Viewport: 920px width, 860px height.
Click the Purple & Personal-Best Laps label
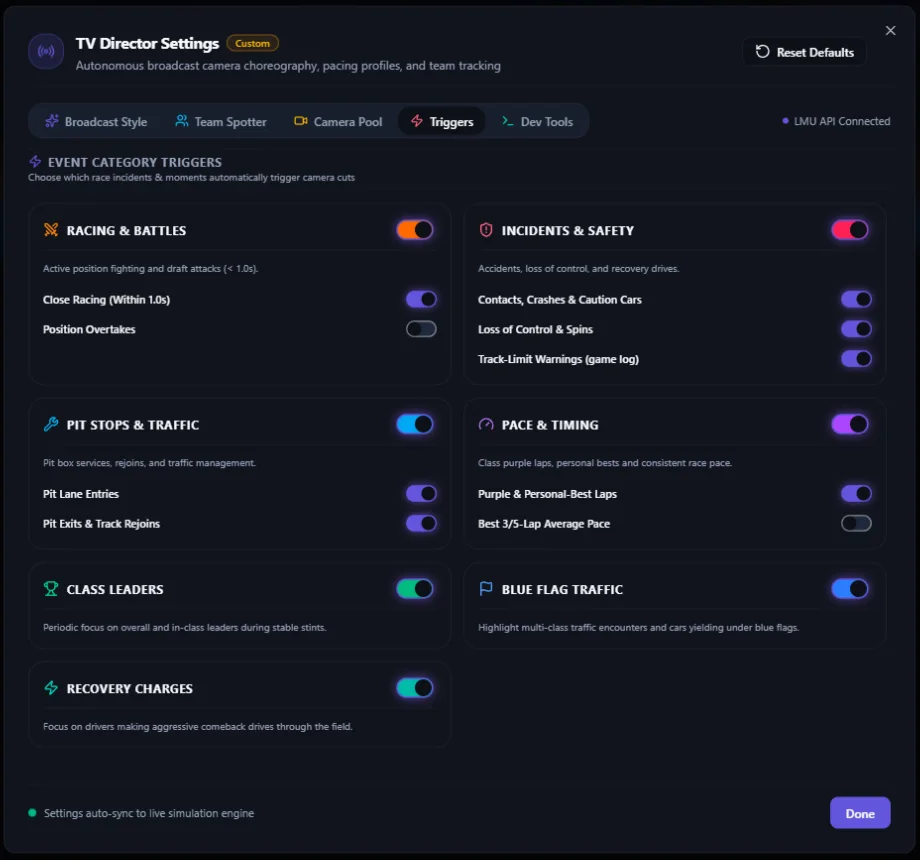pyautogui.click(x=547, y=494)
